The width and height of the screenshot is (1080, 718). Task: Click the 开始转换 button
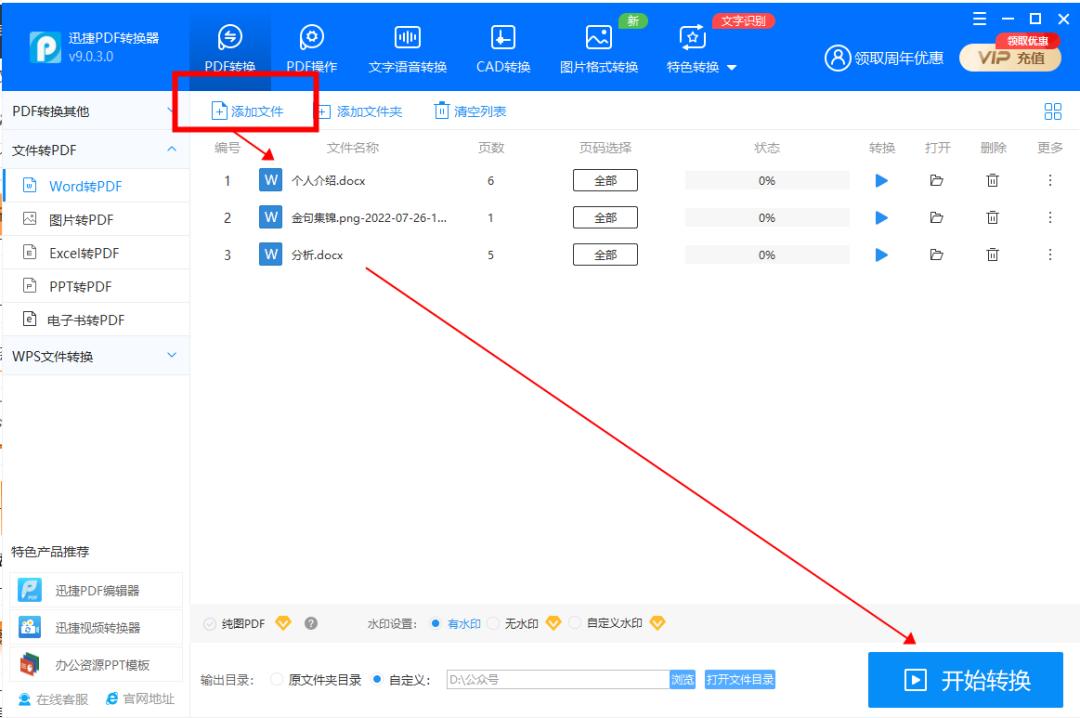tap(964, 678)
